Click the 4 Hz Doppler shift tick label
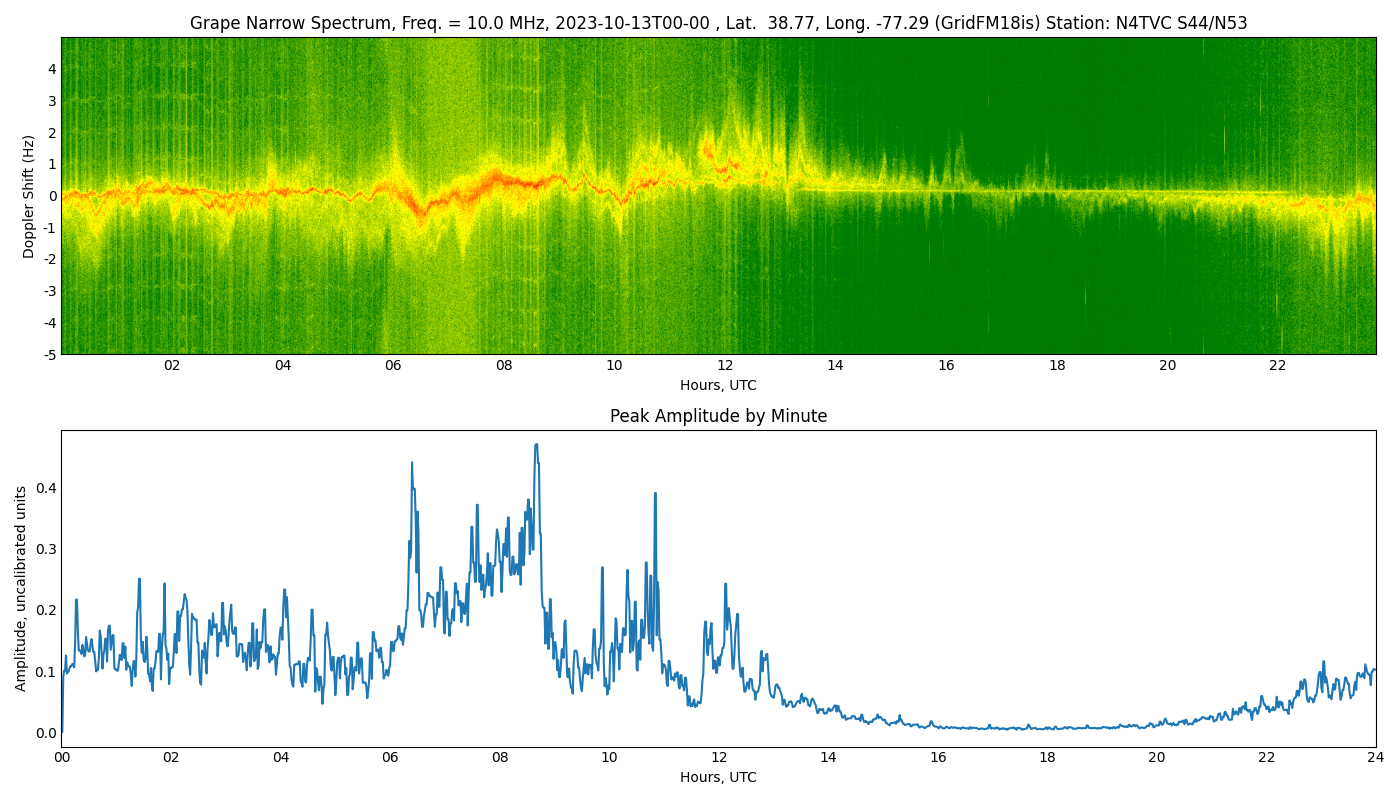Screen dimensions: 1400x800 (x=51, y=69)
